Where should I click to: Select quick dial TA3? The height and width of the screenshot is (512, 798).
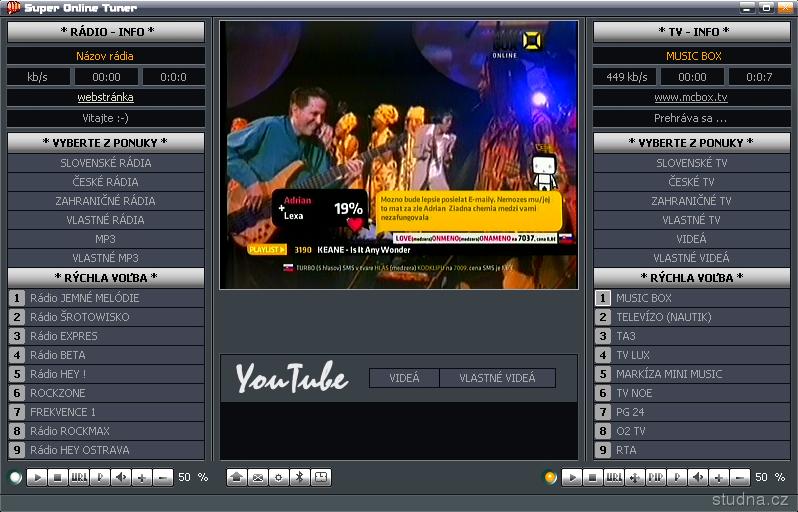[x=692, y=336]
